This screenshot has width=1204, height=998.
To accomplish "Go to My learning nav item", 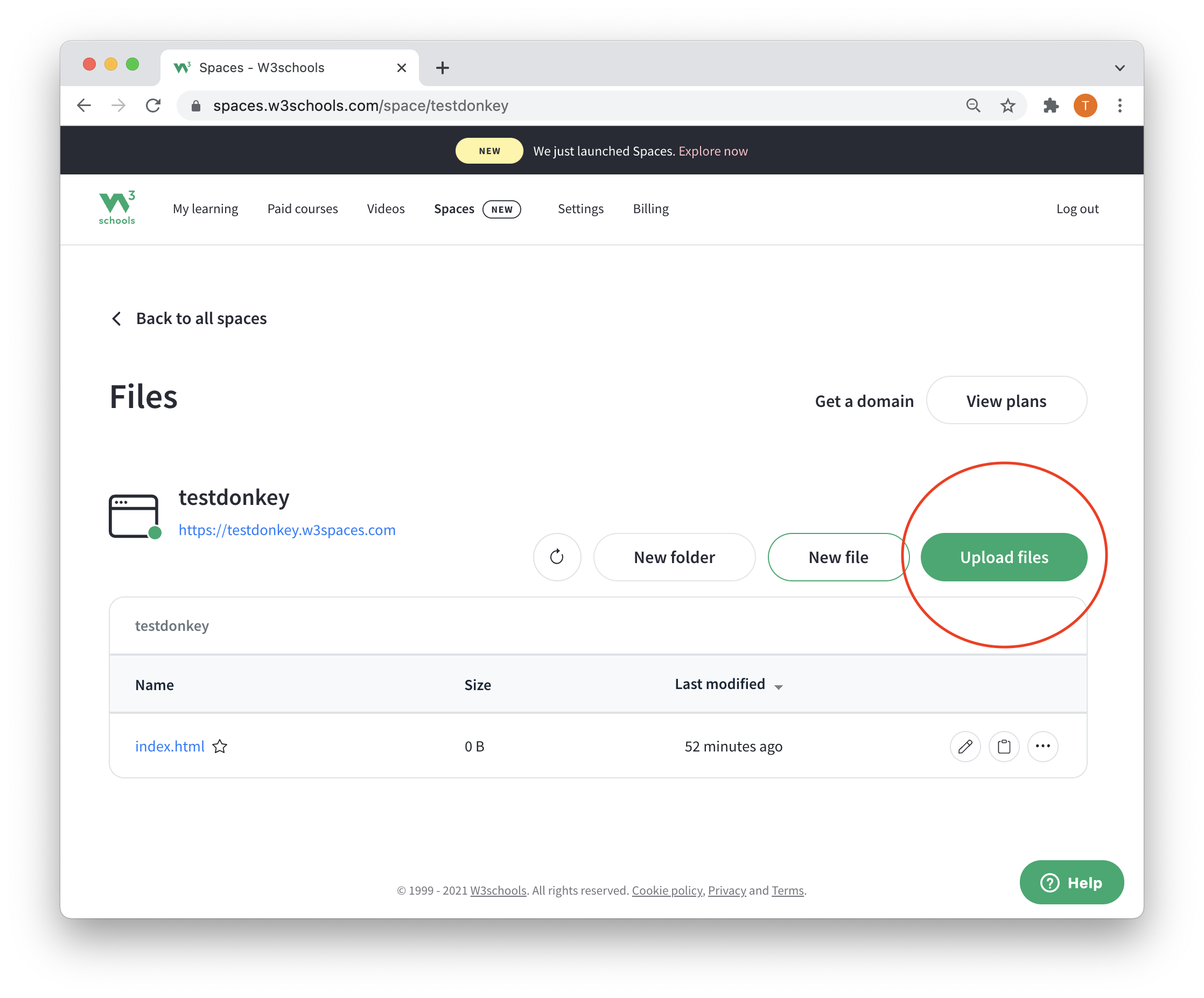I will point(205,209).
